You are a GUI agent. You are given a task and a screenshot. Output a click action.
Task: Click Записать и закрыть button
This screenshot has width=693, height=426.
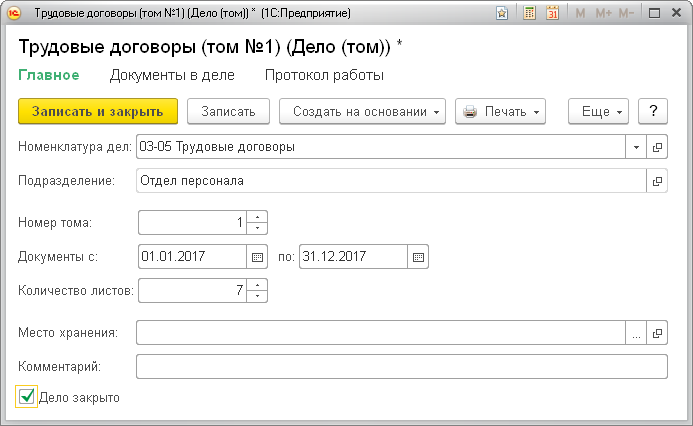[98, 111]
